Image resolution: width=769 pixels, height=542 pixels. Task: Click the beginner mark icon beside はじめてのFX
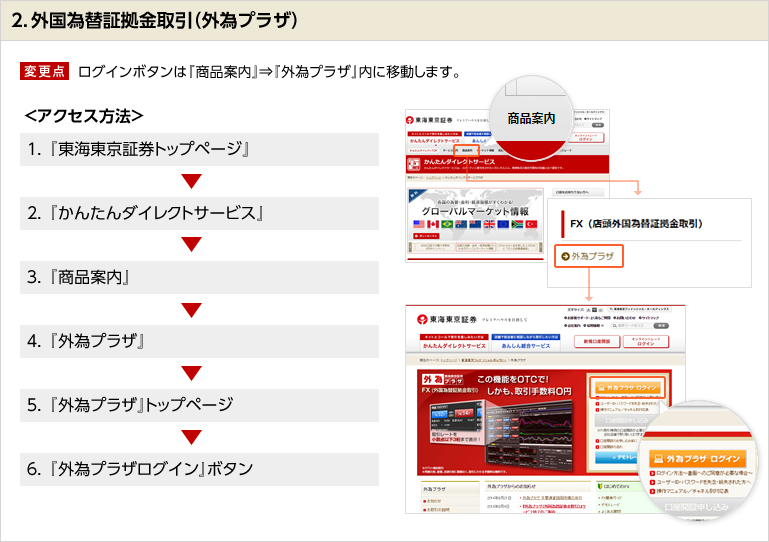coord(599,486)
